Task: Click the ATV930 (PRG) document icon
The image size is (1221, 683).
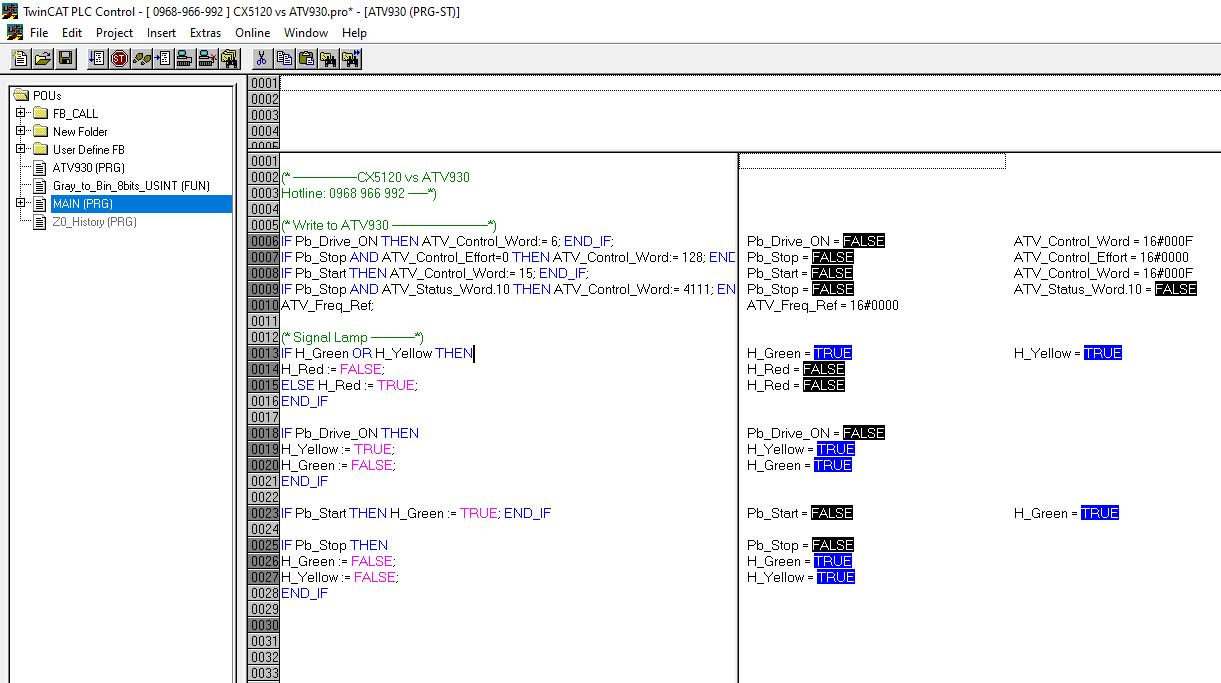Action: click(x=40, y=167)
